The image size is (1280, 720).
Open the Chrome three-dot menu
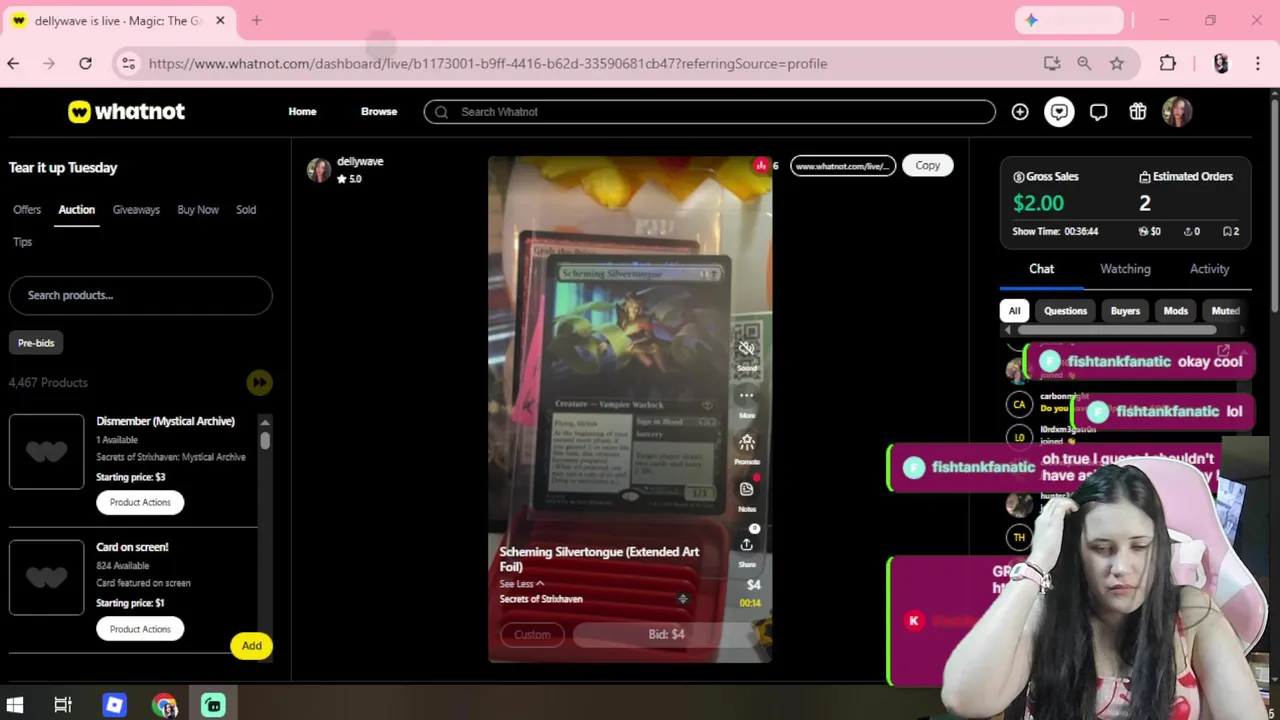click(x=1257, y=63)
